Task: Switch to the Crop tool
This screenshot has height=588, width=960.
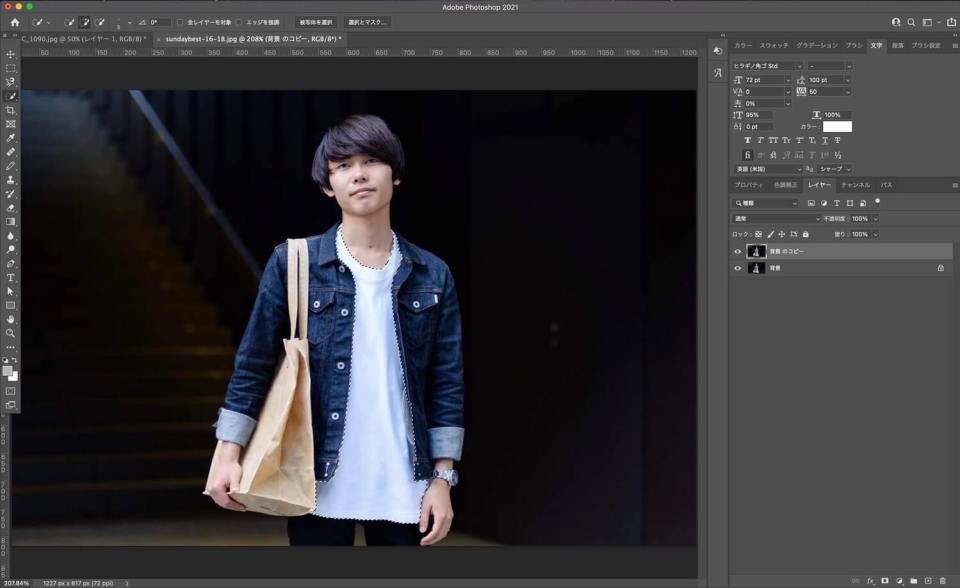Action: tap(10, 110)
